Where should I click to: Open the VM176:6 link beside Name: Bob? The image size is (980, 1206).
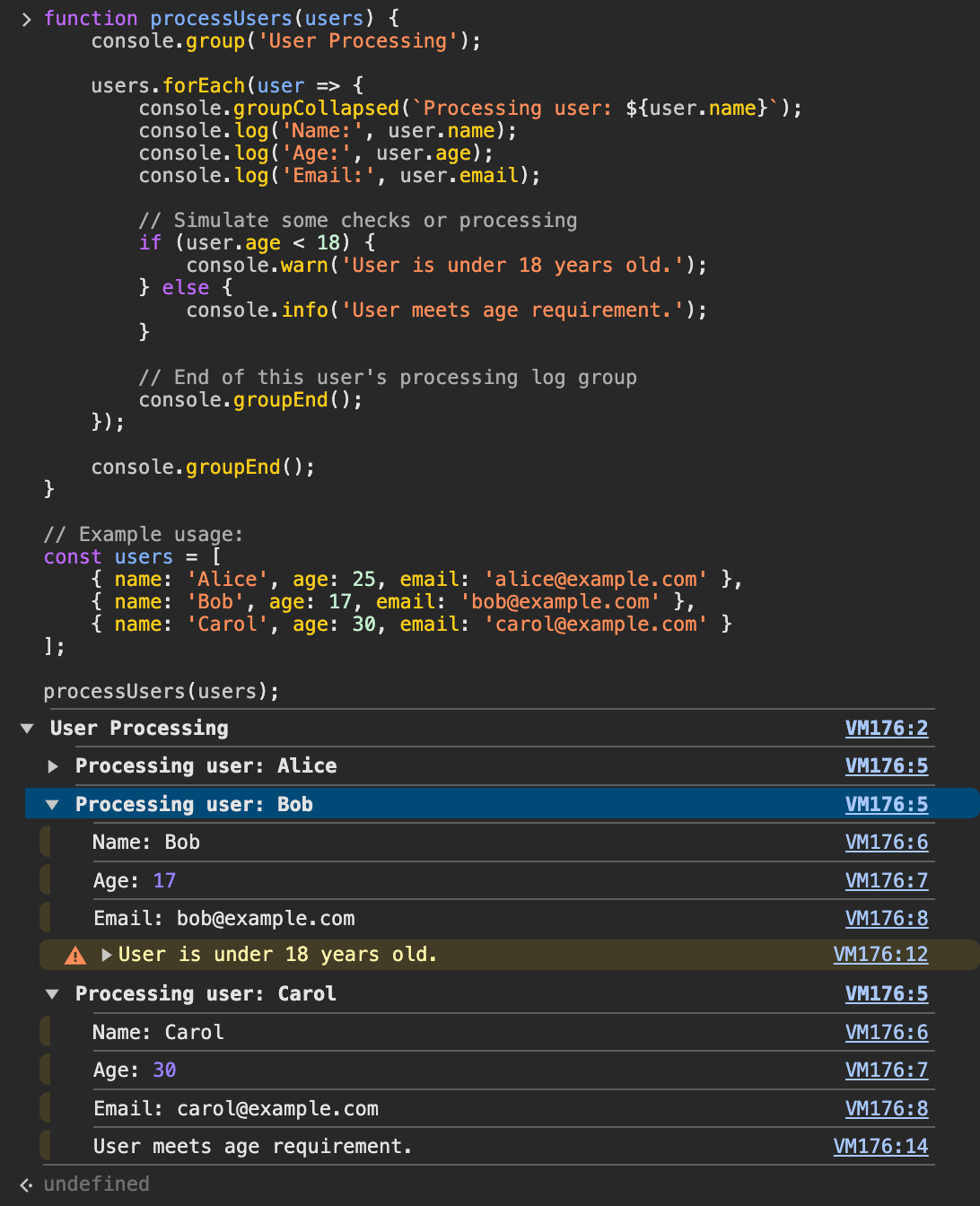click(886, 843)
